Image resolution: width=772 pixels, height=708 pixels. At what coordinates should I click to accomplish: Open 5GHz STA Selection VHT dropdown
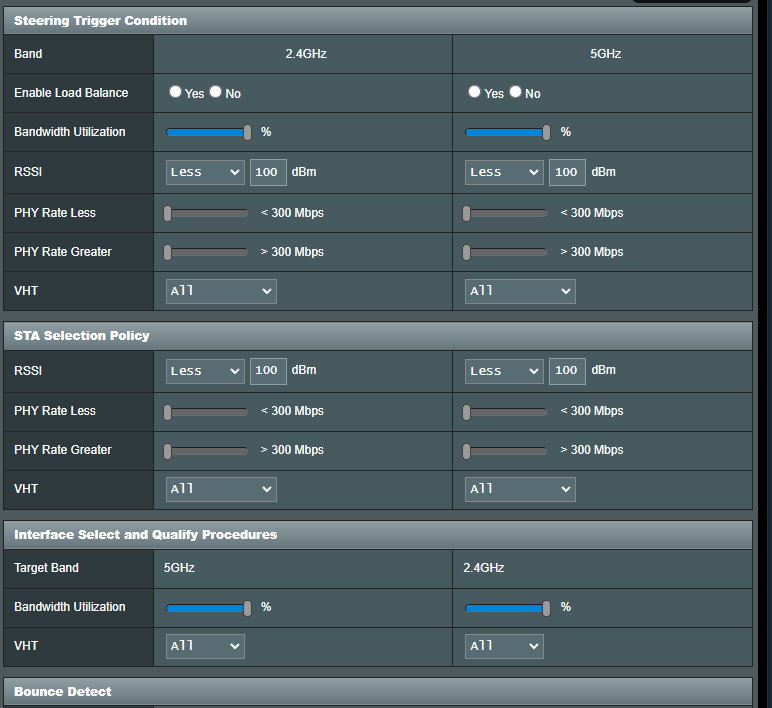520,489
